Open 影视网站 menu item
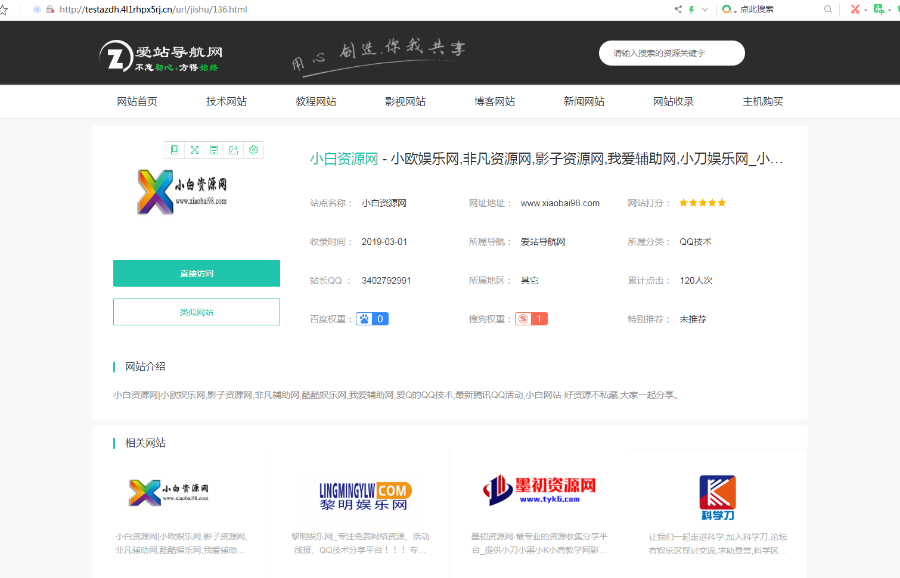Viewport: 900px width, 578px height. point(405,102)
